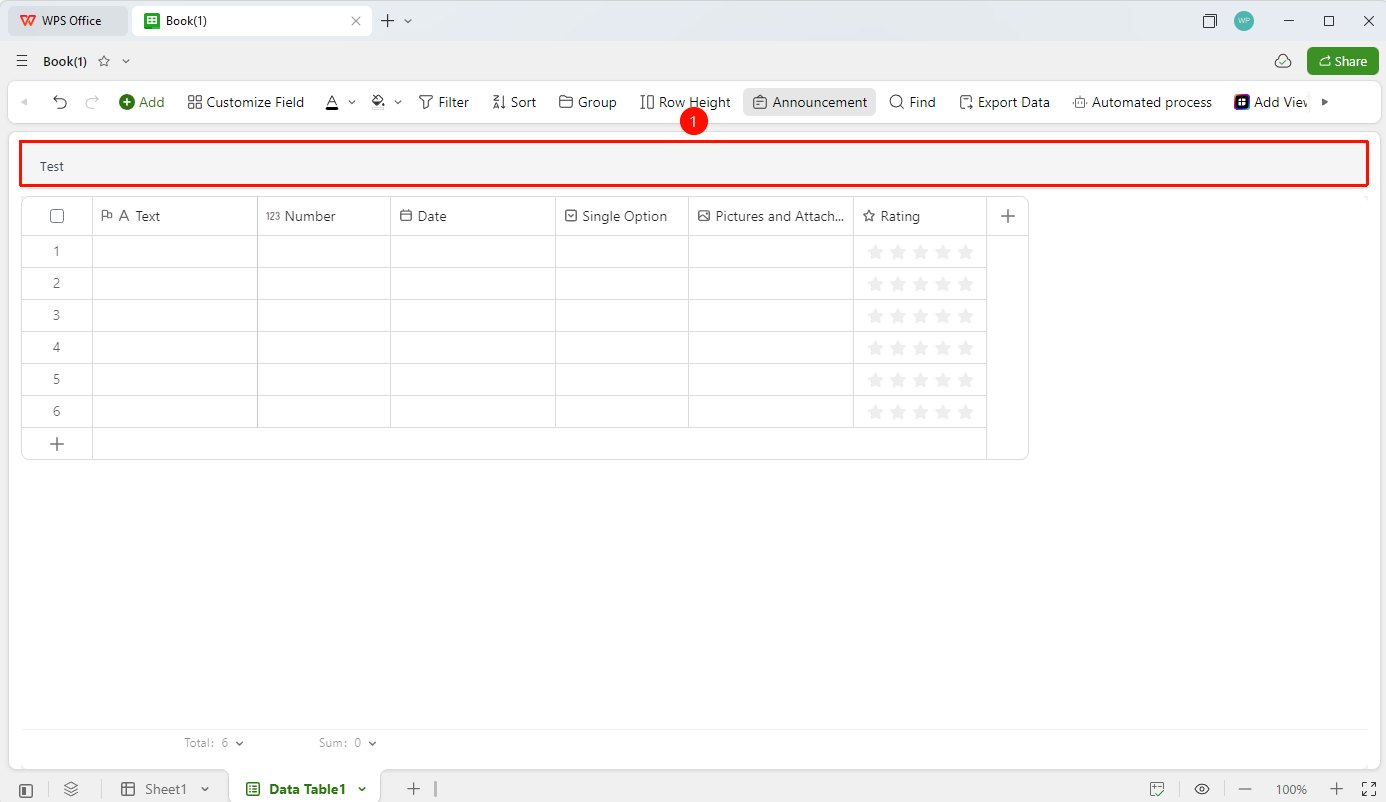
Task: Toggle the eye view icon in the status bar
Action: pos(1202,789)
